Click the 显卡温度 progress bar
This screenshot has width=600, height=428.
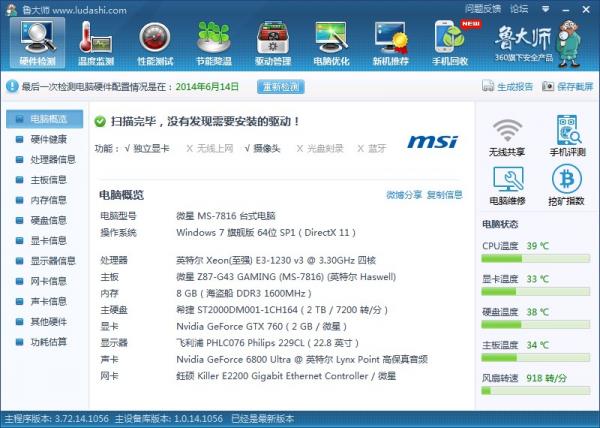coord(535,292)
